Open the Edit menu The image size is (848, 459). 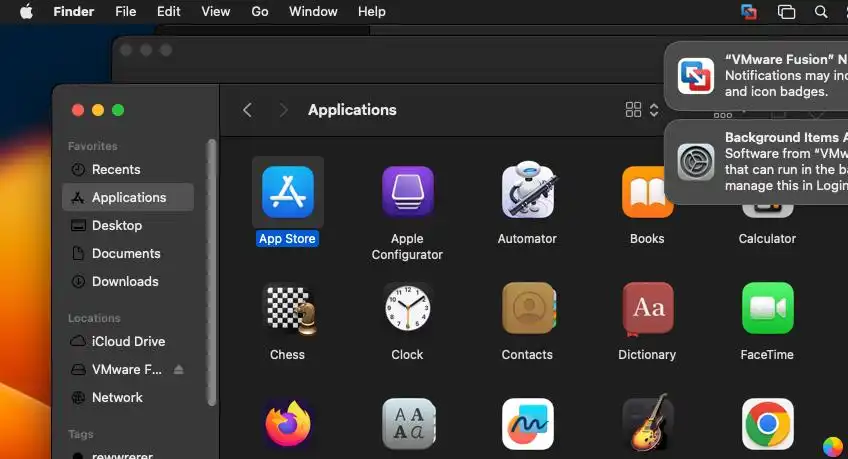[168, 11]
